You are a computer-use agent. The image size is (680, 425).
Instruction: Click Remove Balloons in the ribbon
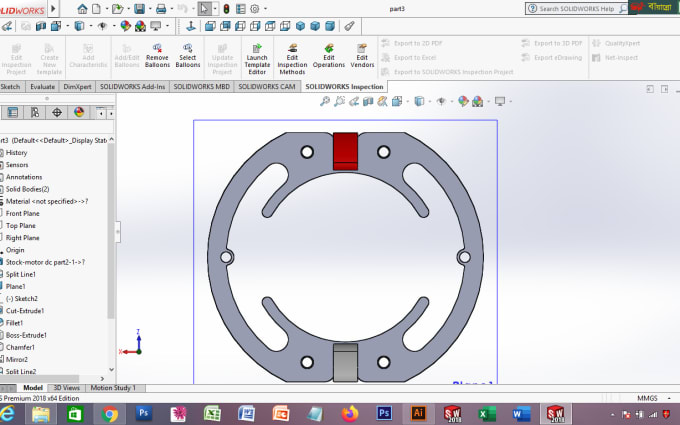(157, 56)
